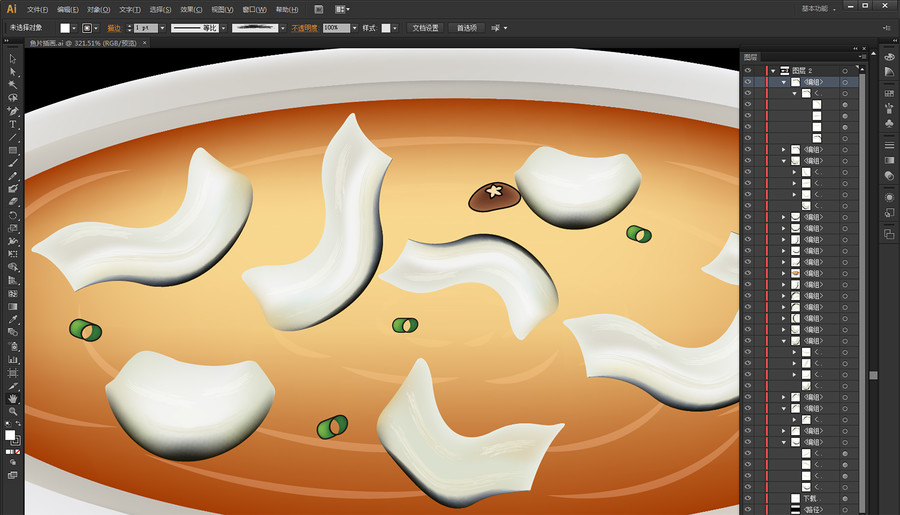Image resolution: width=900 pixels, height=515 pixels.
Task: Open the Appearance panel icon
Action: point(889,198)
